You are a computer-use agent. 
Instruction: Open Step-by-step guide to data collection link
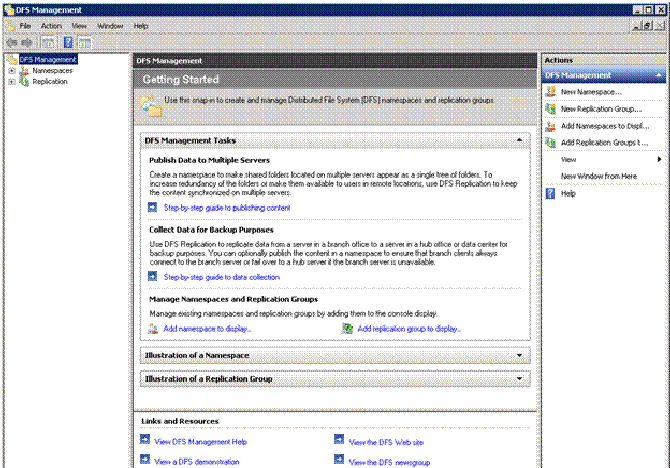(x=222, y=277)
